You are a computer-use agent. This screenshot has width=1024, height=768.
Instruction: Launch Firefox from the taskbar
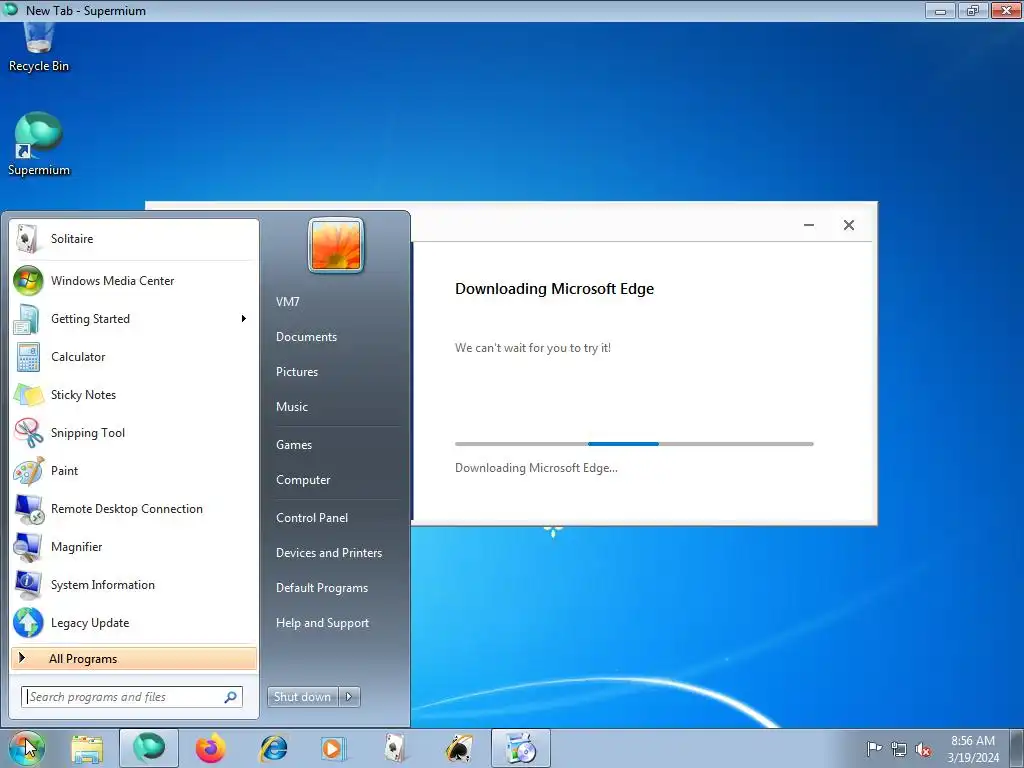tap(210, 748)
